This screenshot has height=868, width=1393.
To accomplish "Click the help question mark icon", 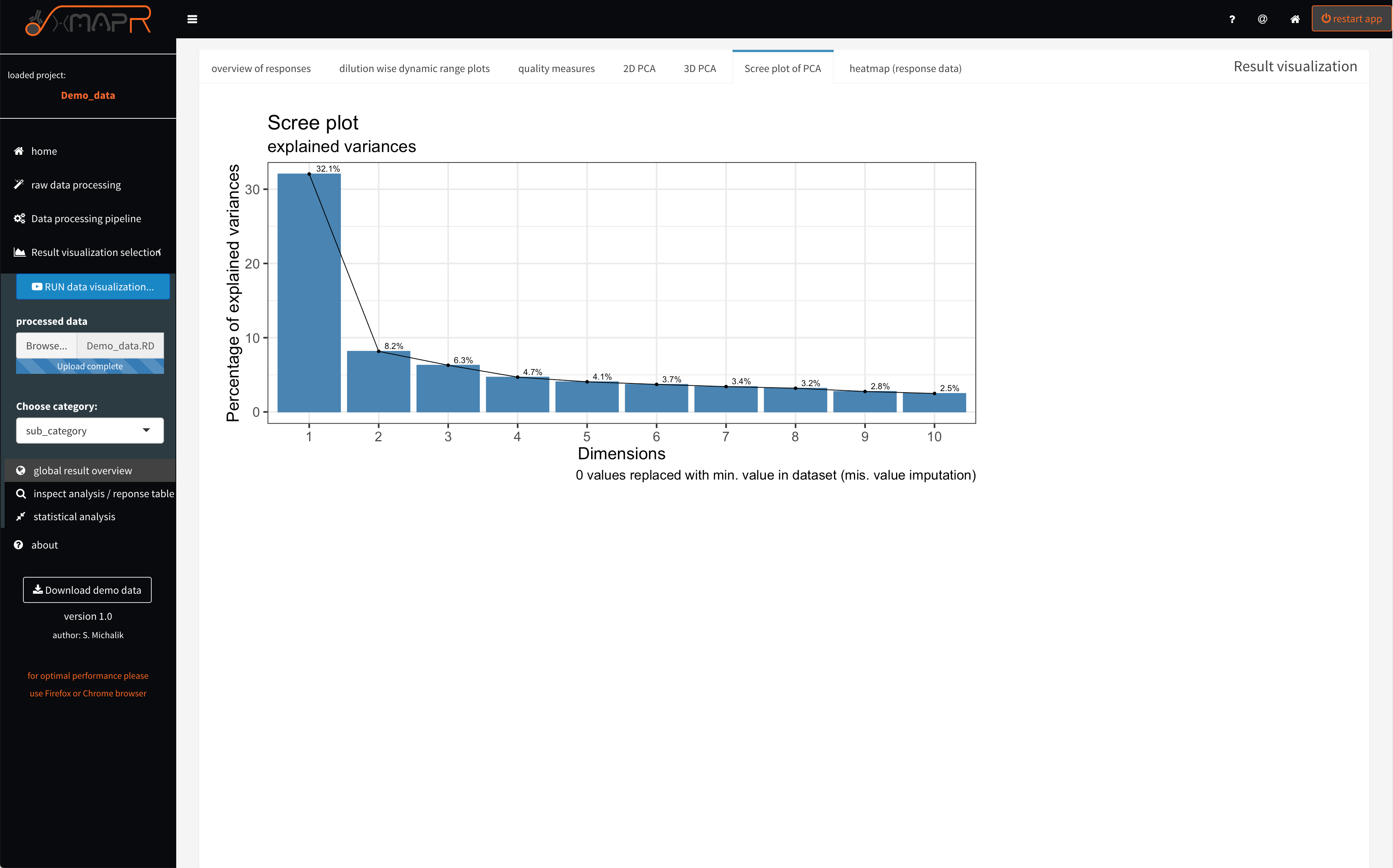I will click(1232, 19).
